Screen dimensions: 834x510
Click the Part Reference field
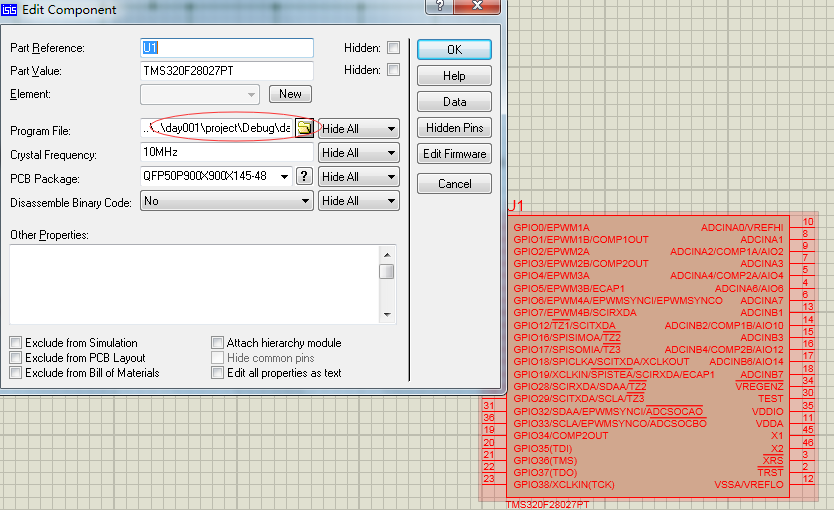tap(227, 48)
